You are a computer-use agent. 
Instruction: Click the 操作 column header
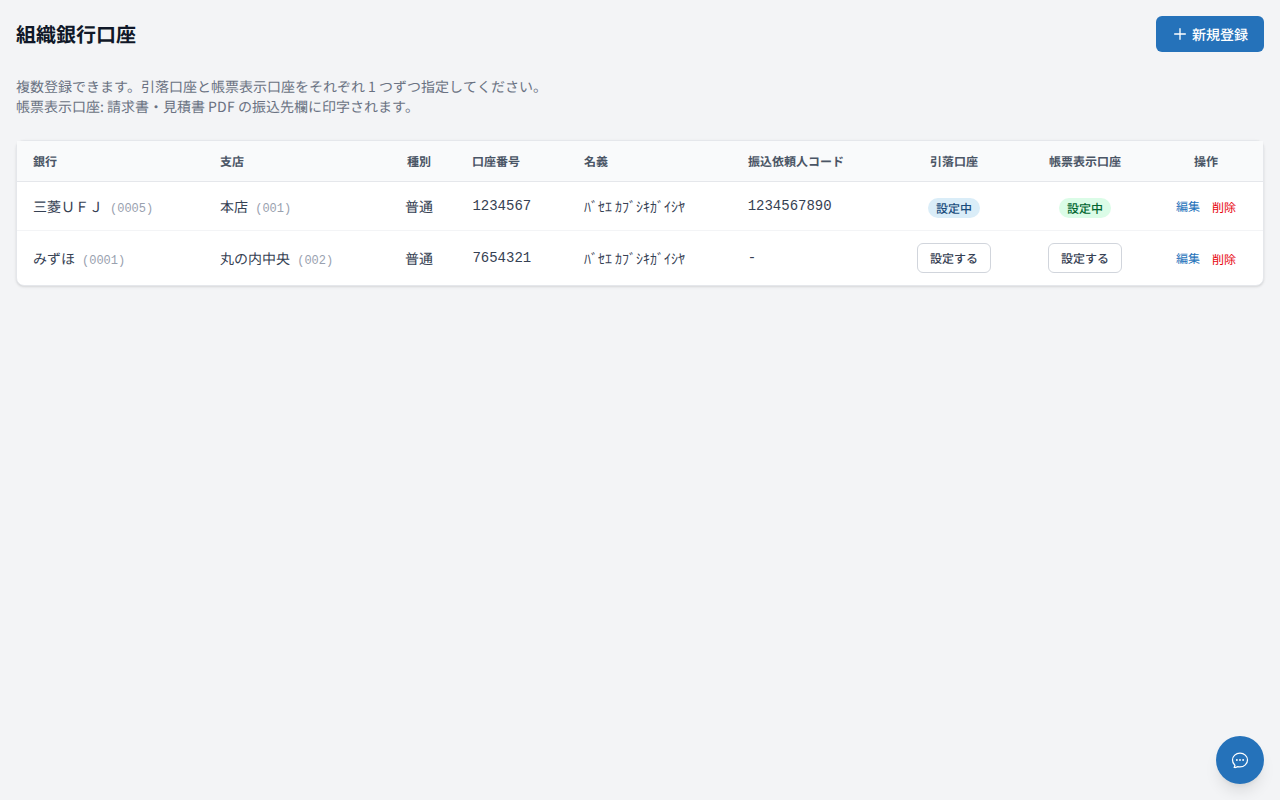[1206, 161]
